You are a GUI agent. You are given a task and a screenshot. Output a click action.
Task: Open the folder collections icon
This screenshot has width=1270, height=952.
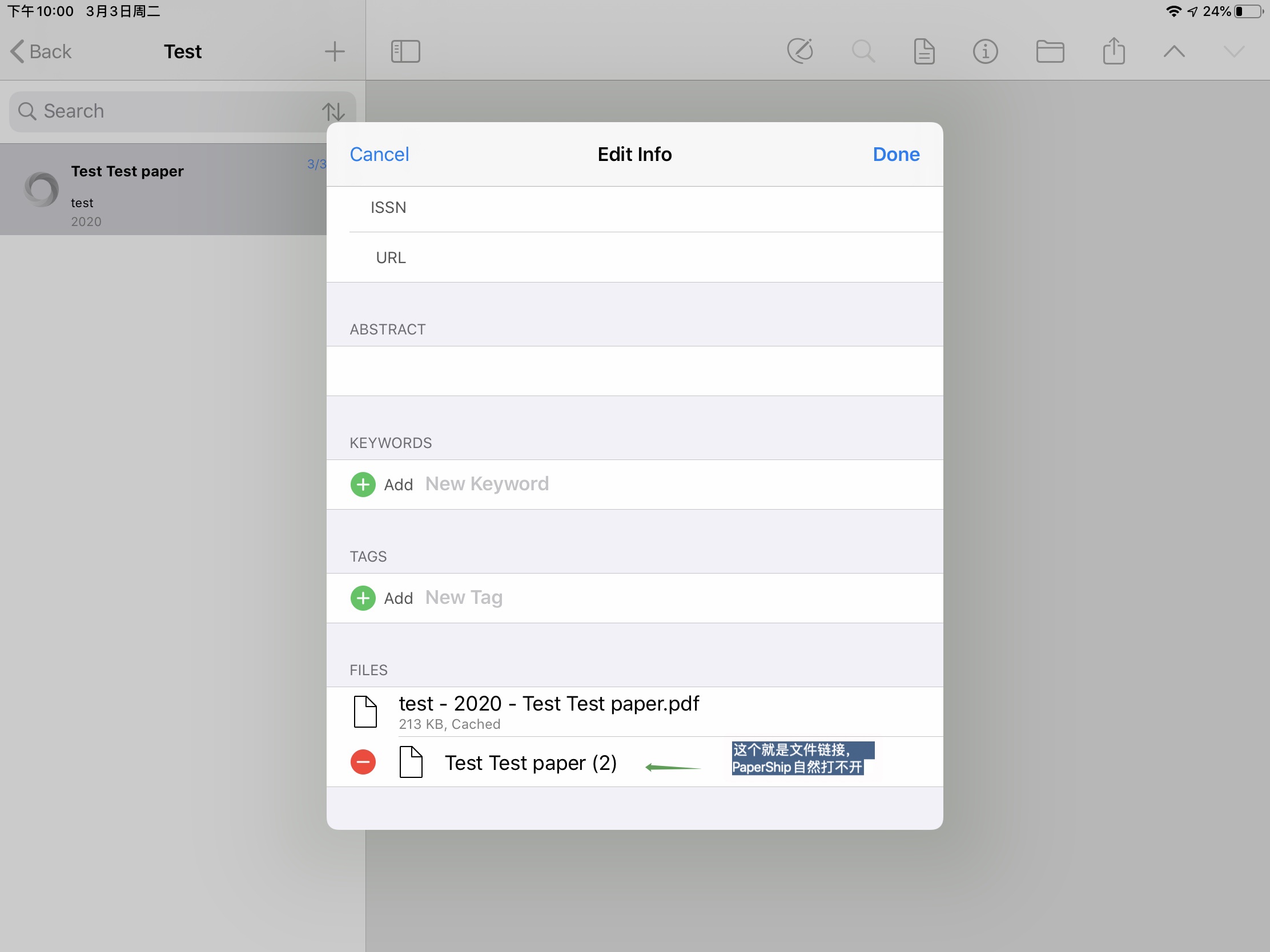click(1050, 51)
